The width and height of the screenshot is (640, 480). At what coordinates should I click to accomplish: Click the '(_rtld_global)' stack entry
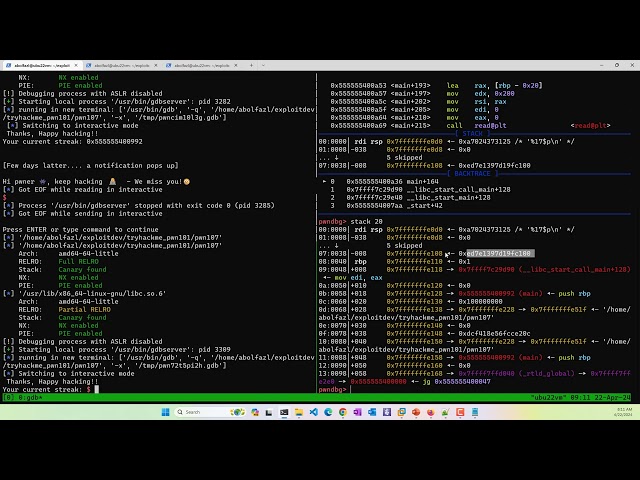(x=547, y=373)
